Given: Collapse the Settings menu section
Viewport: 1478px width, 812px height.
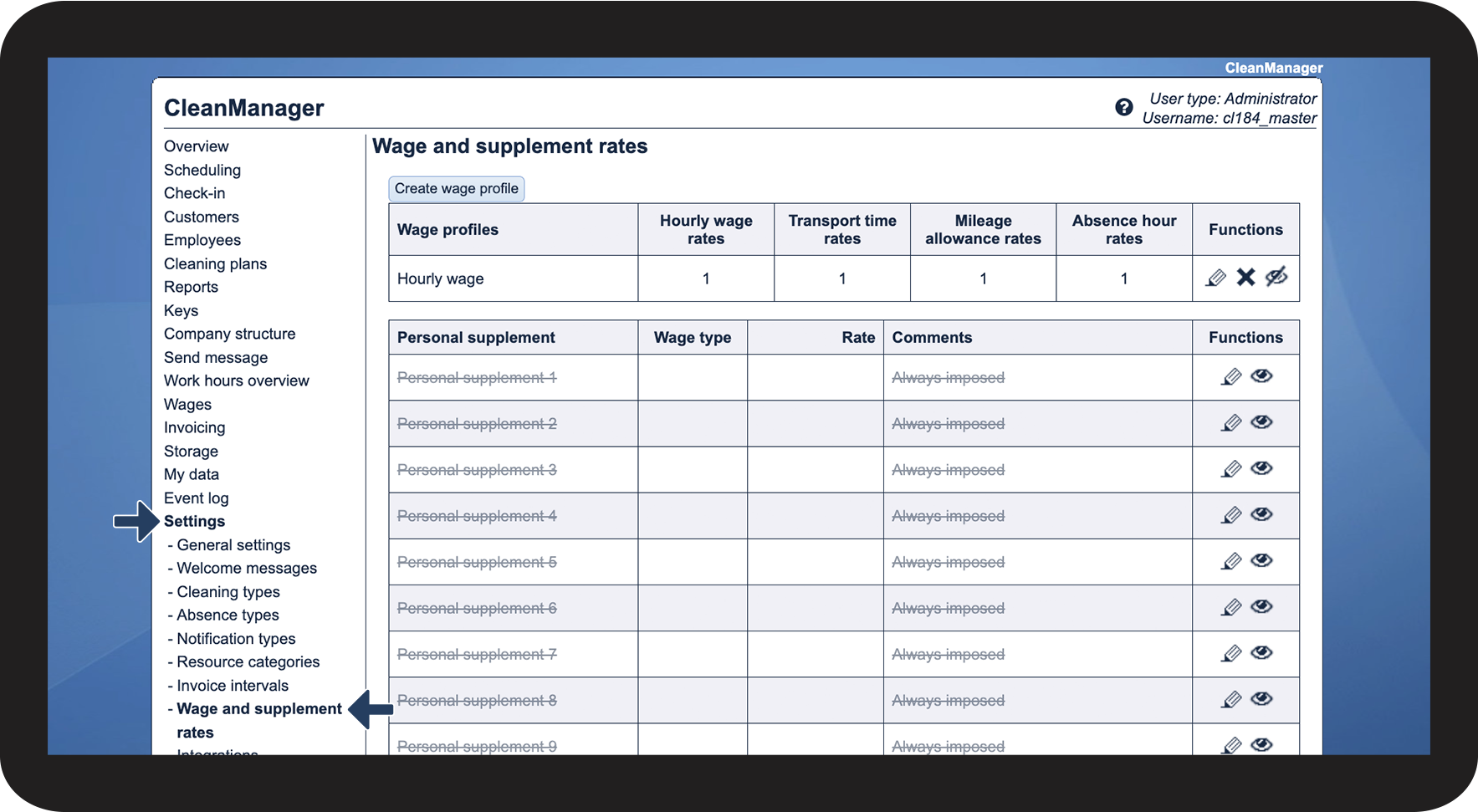Looking at the screenshot, I should (194, 522).
